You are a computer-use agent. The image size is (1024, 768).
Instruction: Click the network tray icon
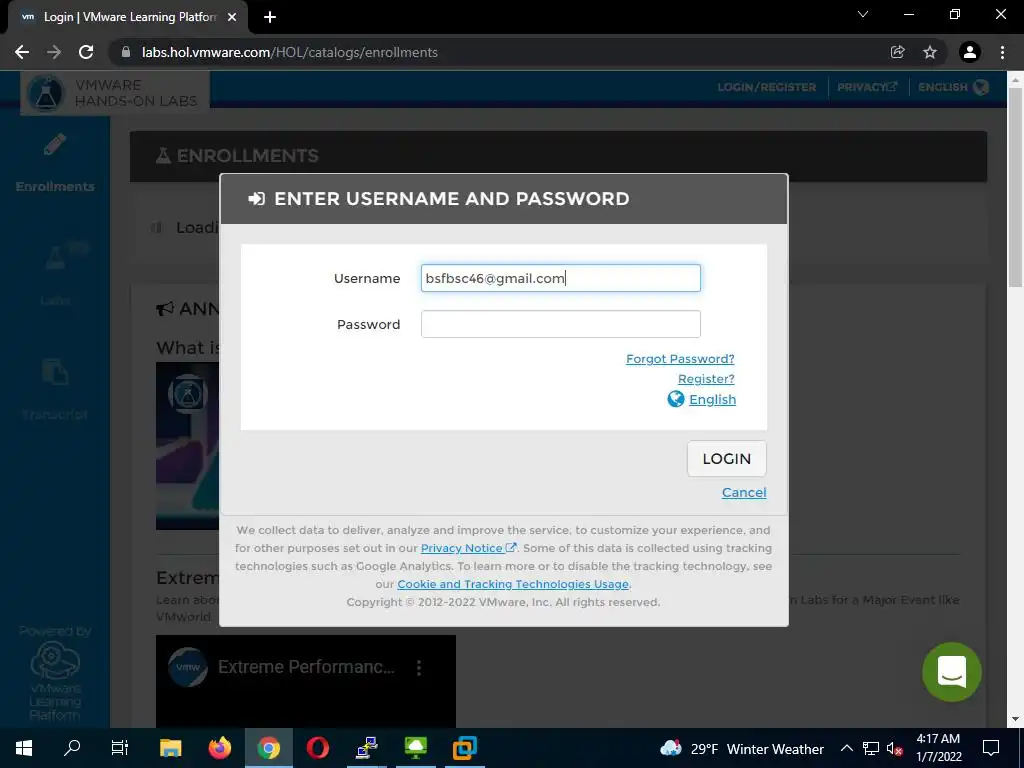click(x=871, y=748)
